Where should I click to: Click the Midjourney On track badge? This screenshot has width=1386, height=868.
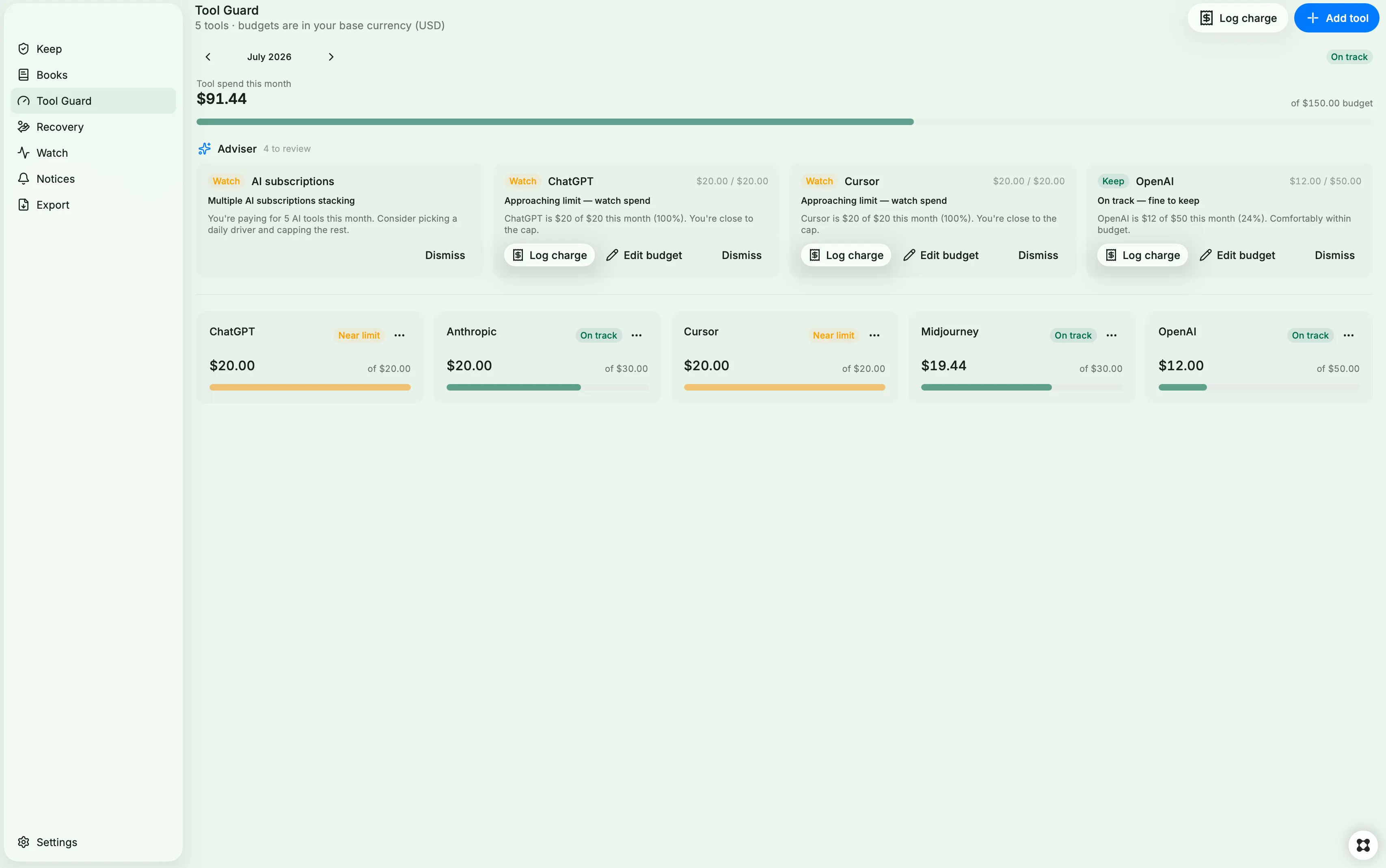coord(1073,335)
